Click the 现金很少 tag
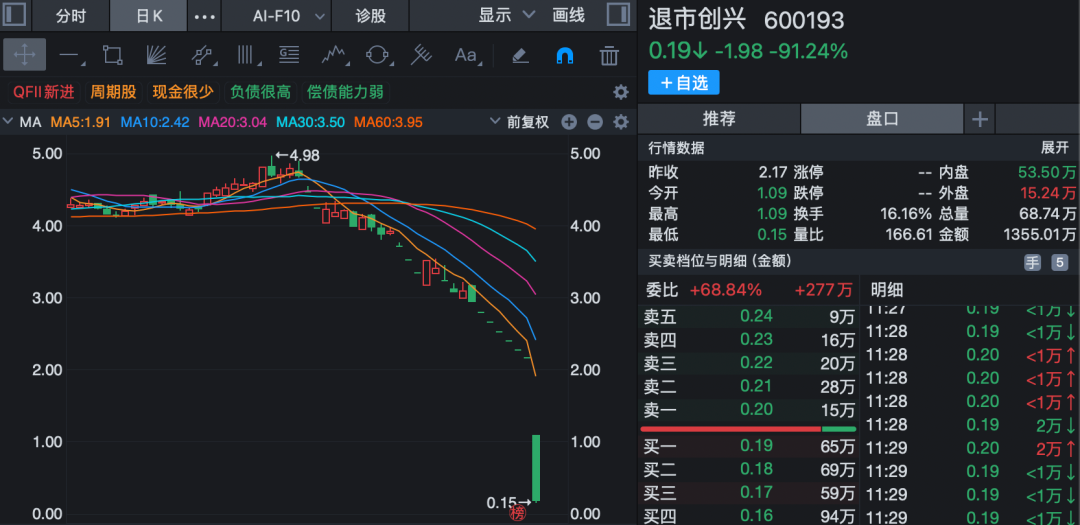The width and height of the screenshot is (1080, 525). pyautogui.click(x=183, y=92)
